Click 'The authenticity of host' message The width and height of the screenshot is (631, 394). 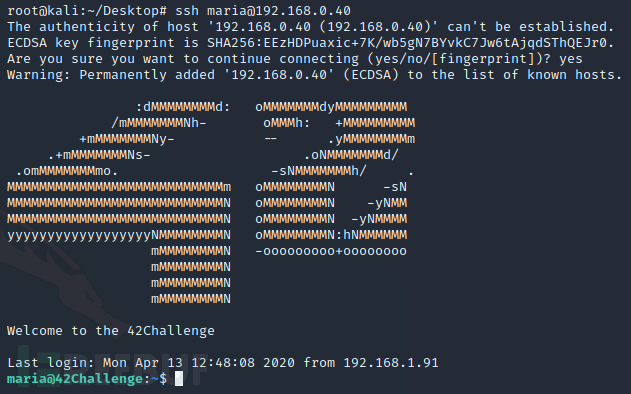(103, 27)
